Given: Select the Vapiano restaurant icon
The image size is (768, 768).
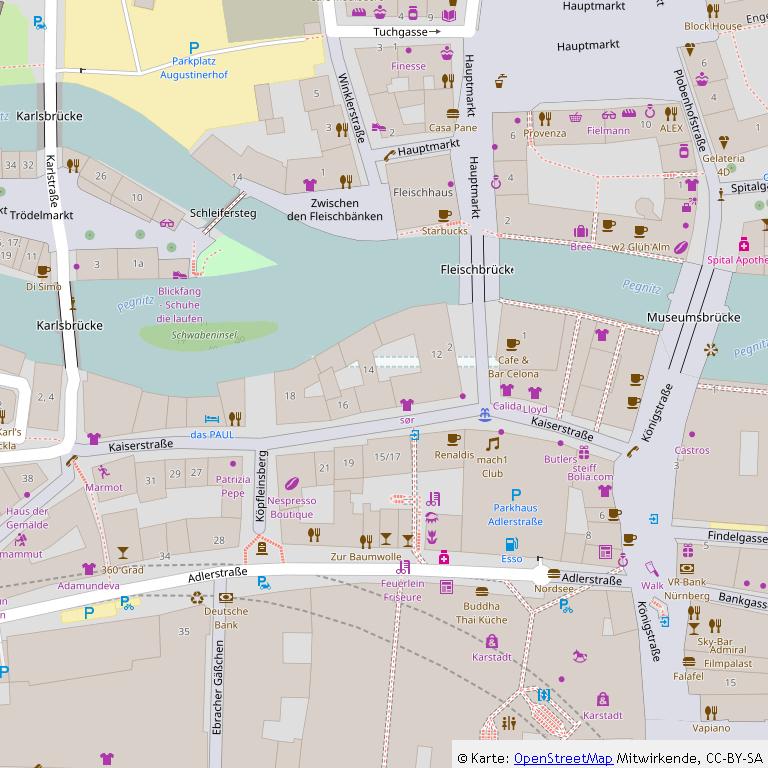Looking at the screenshot, I should click(711, 712).
